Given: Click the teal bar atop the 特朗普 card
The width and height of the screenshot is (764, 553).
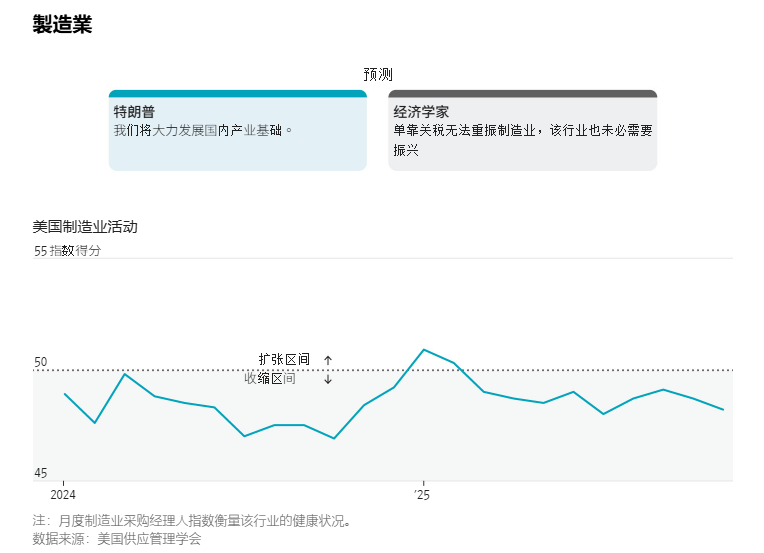Looking at the screenshot, I should click(238, 93).
